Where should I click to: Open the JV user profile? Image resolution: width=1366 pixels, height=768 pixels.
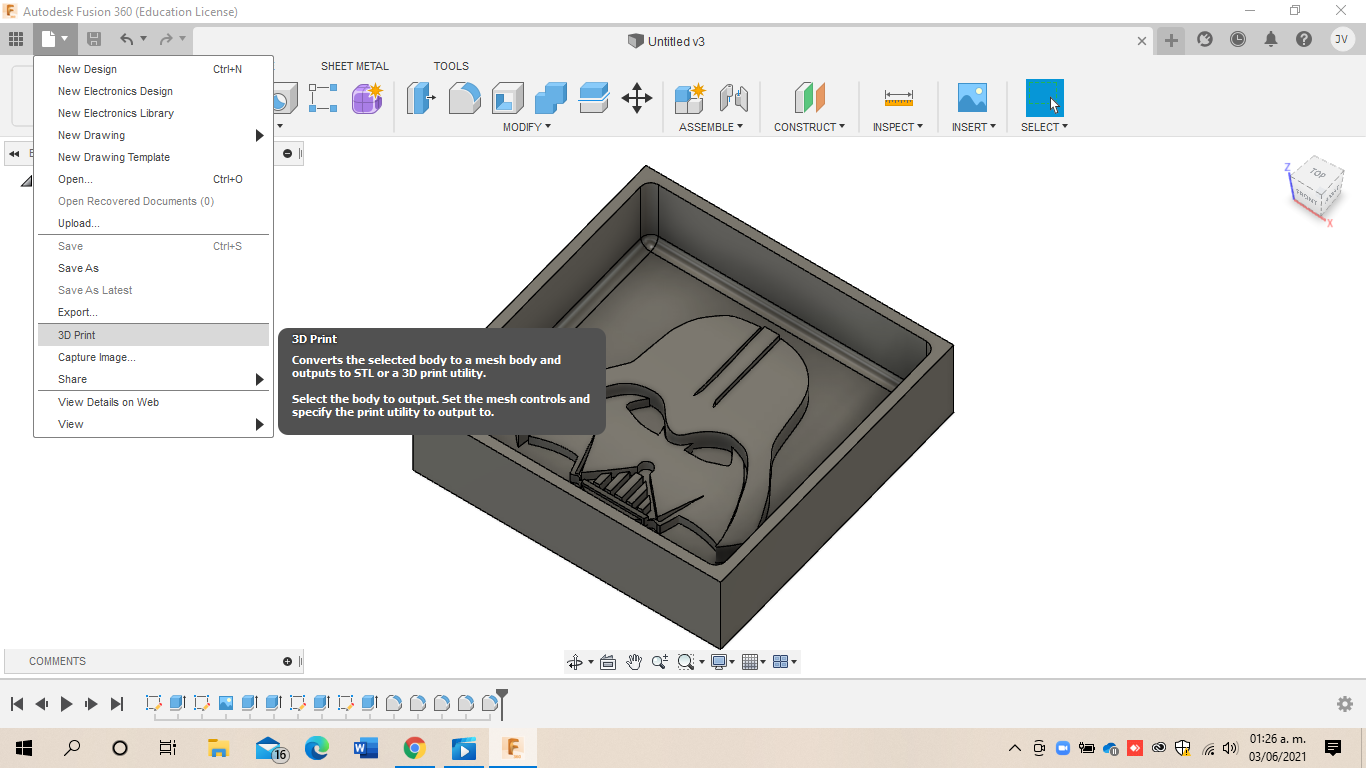[x=1342, y=39]
